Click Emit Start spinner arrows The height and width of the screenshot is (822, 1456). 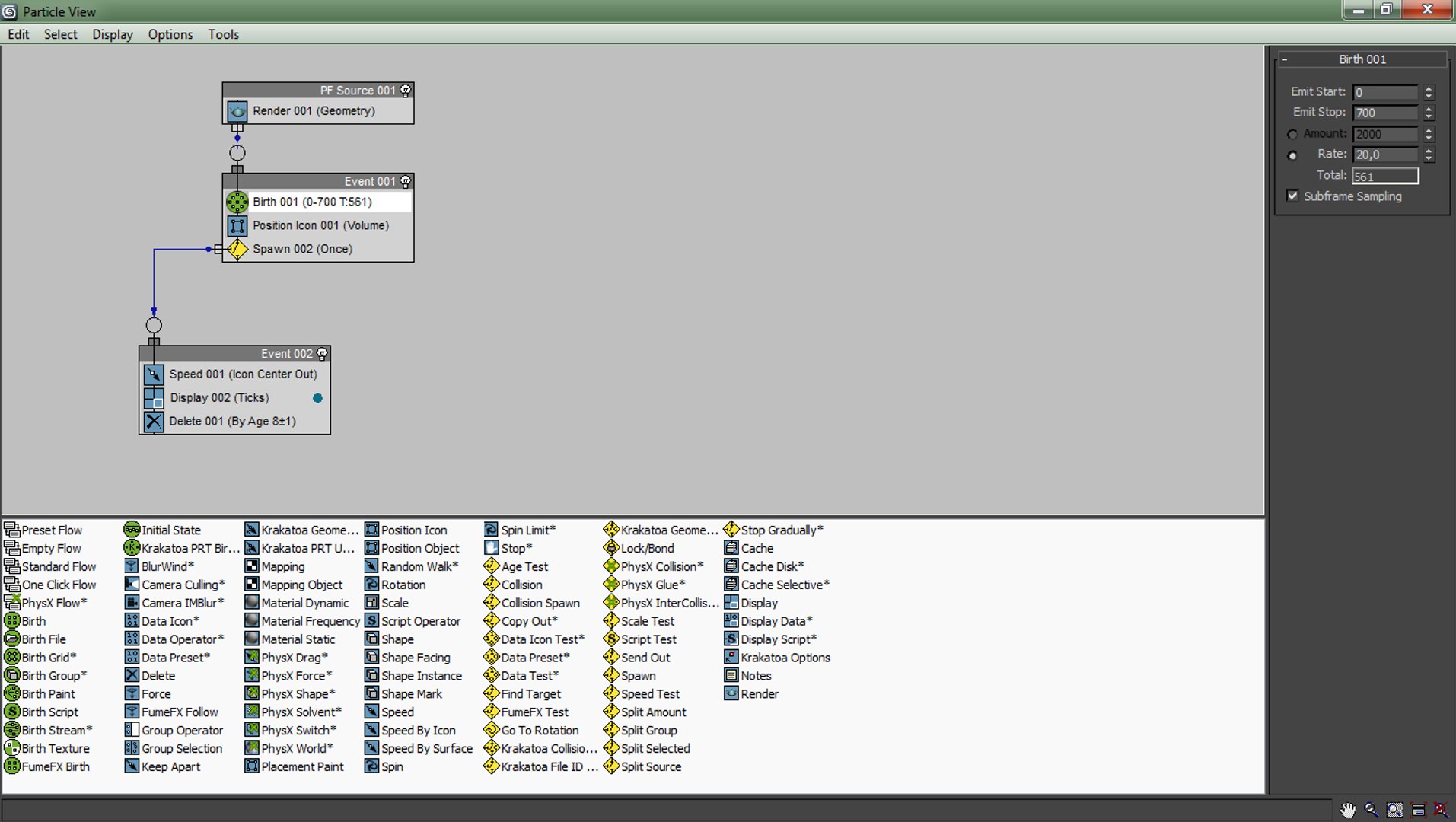point(1429,92)
